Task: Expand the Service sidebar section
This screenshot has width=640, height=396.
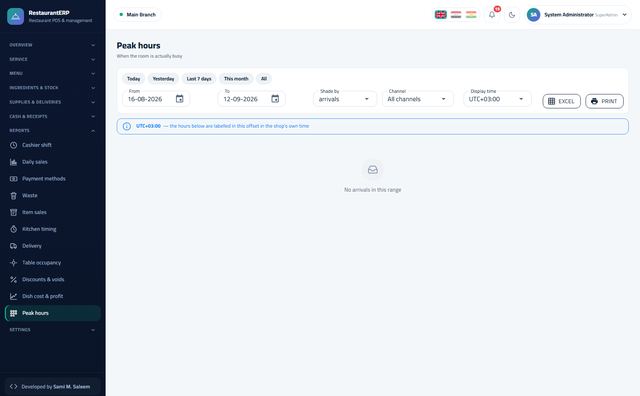Action: (x=52, y=59)
